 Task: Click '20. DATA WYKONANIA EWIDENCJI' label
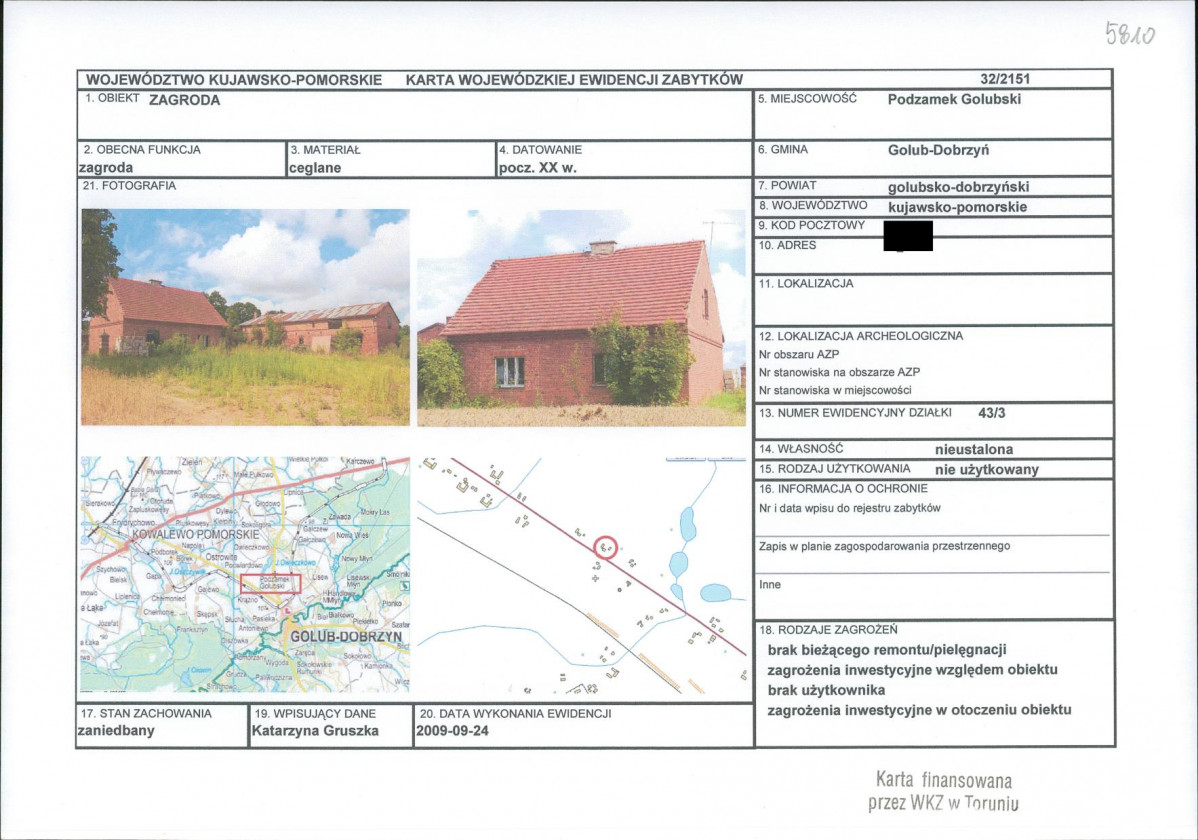[516, 714]
